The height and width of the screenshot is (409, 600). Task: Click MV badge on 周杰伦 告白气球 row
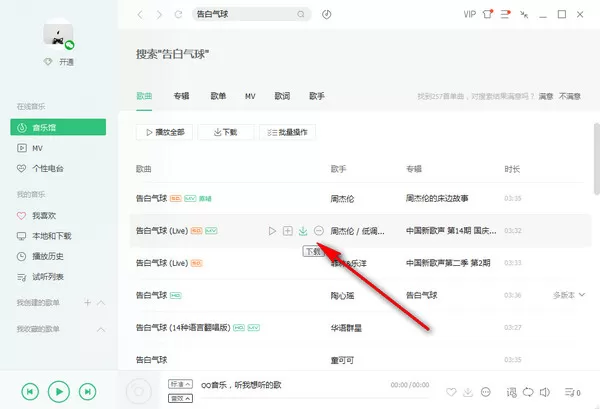pos(190,198)
